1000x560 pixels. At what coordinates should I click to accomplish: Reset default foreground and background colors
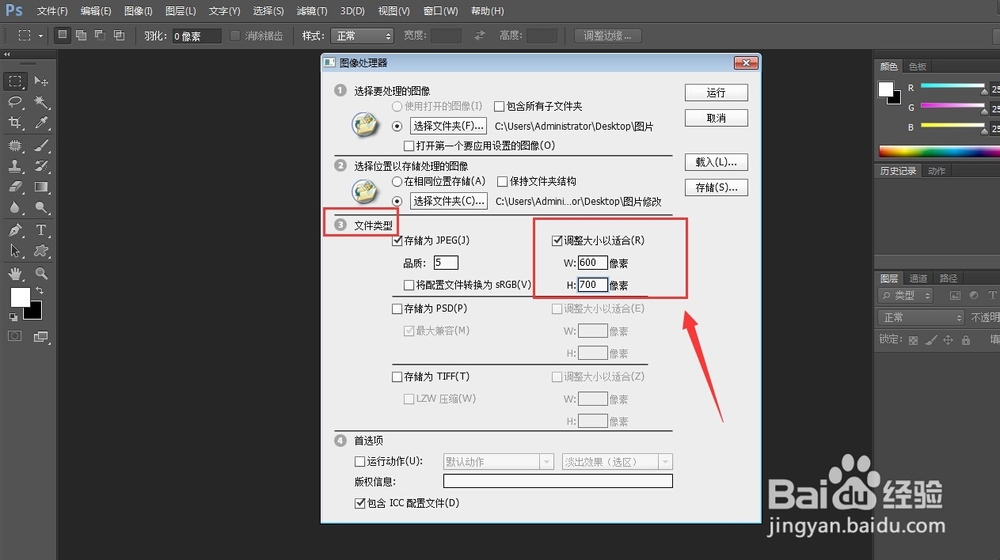point(13,317)
